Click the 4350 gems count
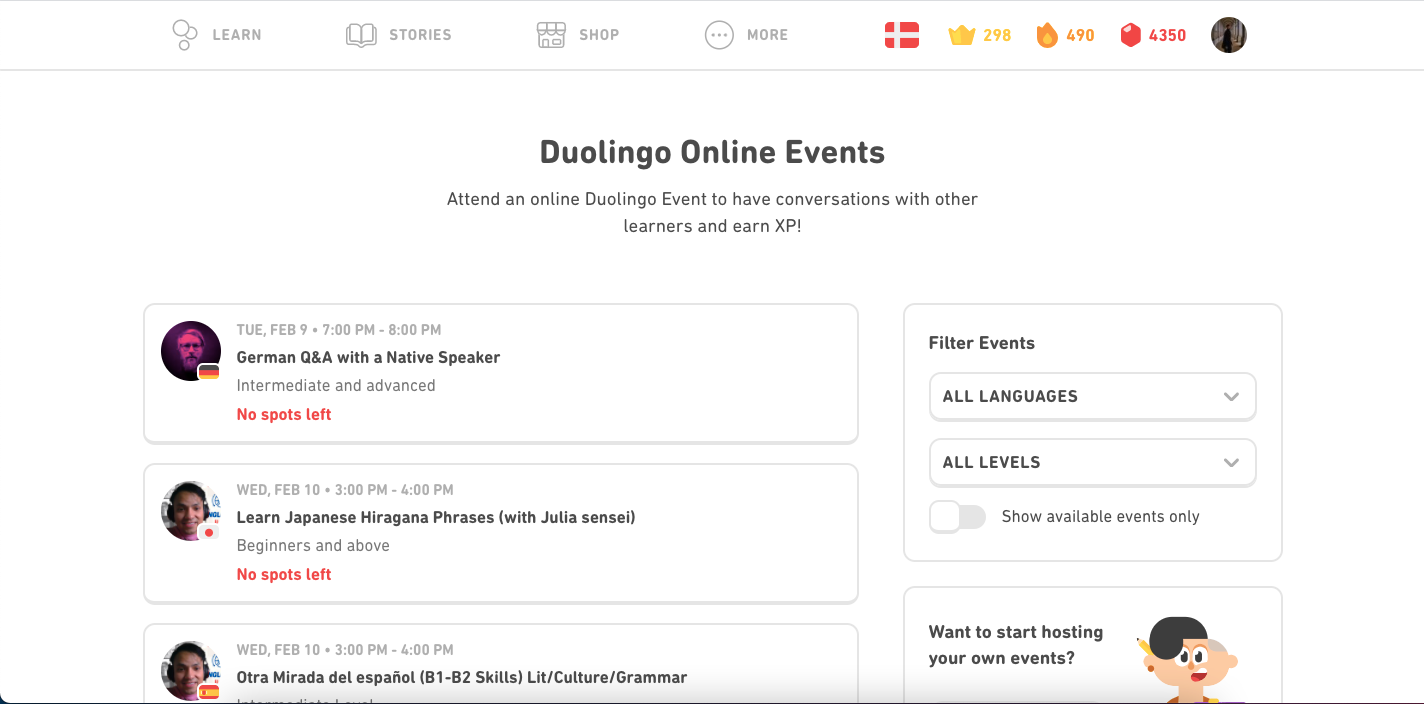This screenshot has width=1424, height=704. tap(1167, 35)
